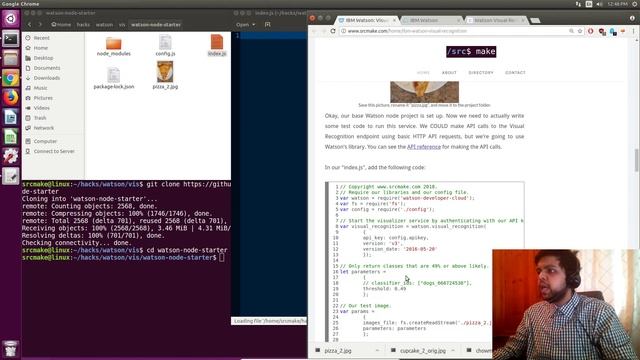640x360 pixels.
Task: Click the Chrome address bar URL
Action: tap(408, 31)
